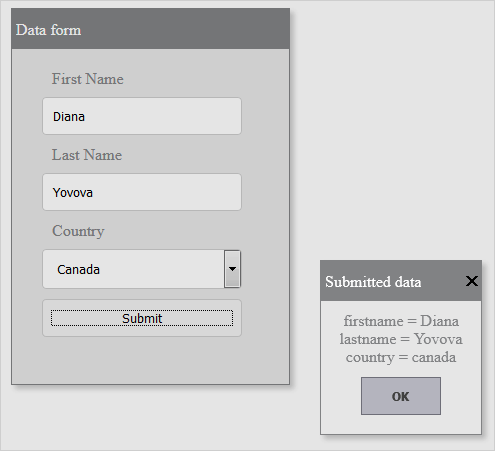Open the Country dropdown arrow
Viewport: 495px width, 451px height.
[232, 269]
